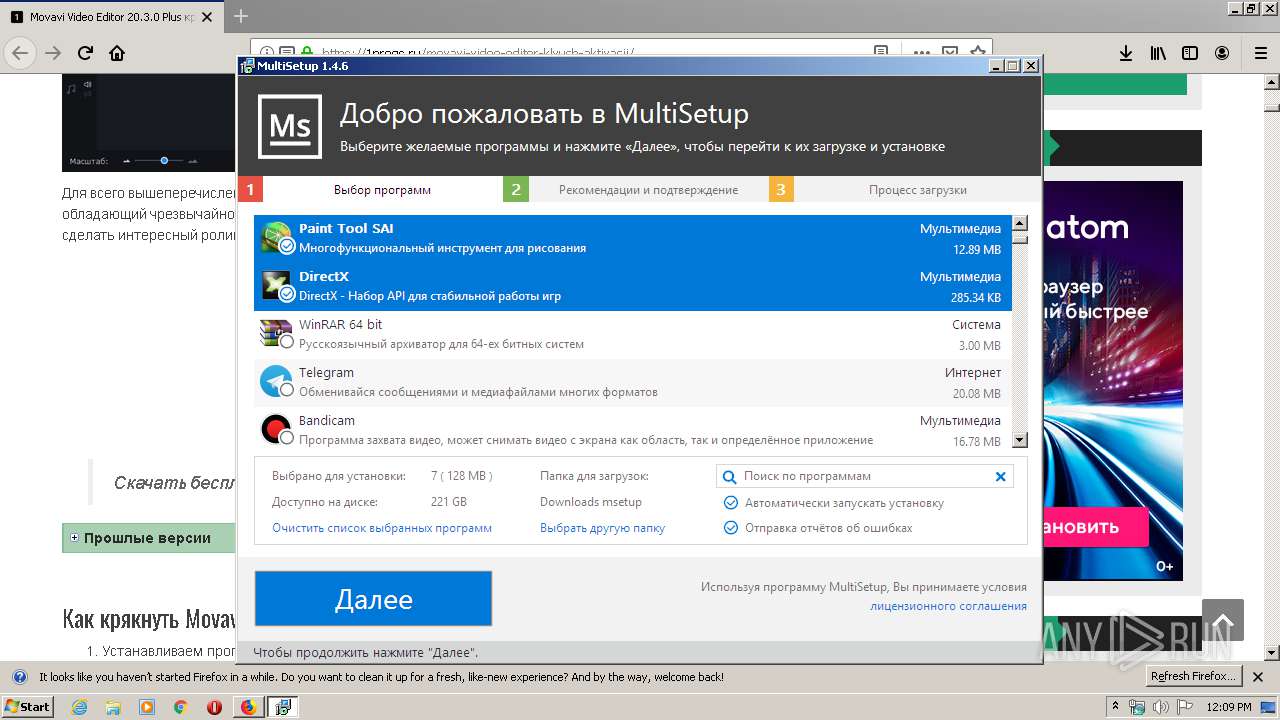The image size is (1280, 720).
Task: Click Refresh Firefox button
Action: (1193, 677)
